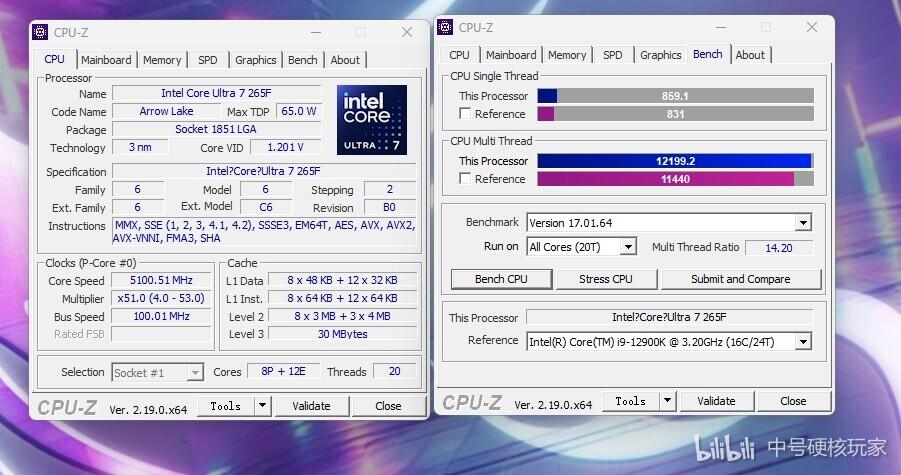The image size is (901, 475).
Task: Click Level 3 cache value 30 MBytes
Action: 342,334
